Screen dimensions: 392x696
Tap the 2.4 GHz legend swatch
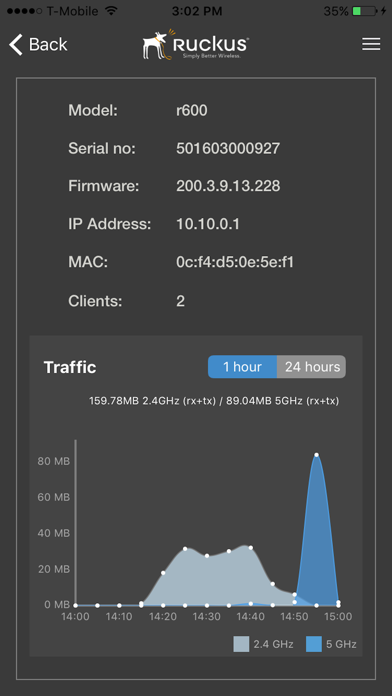(241, 644)
